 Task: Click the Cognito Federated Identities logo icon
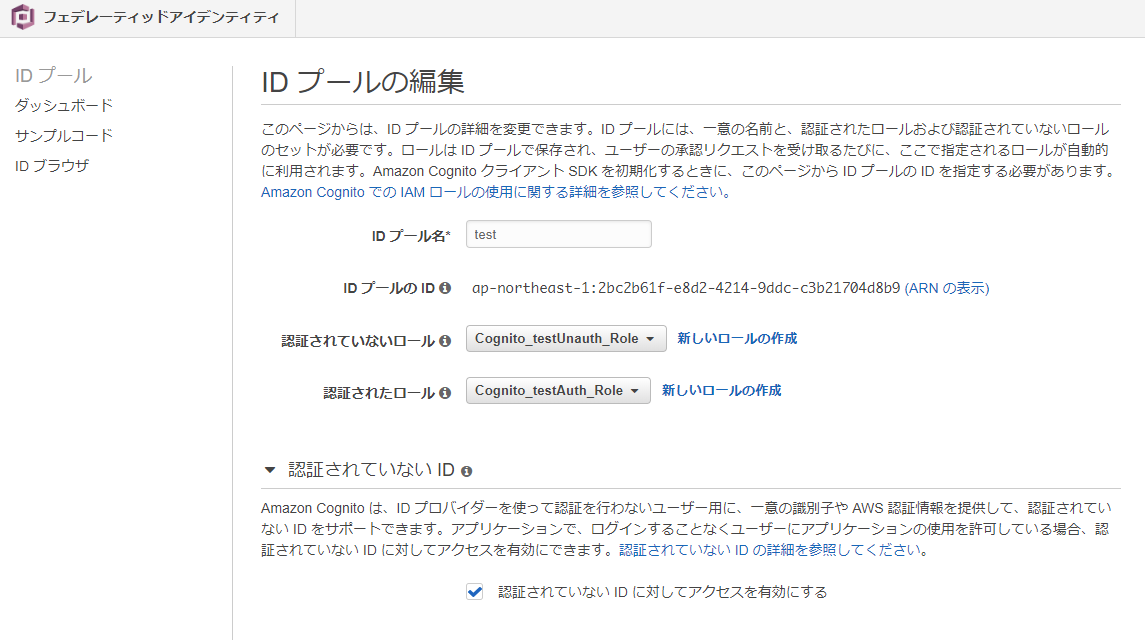click(x=23, y=17)
